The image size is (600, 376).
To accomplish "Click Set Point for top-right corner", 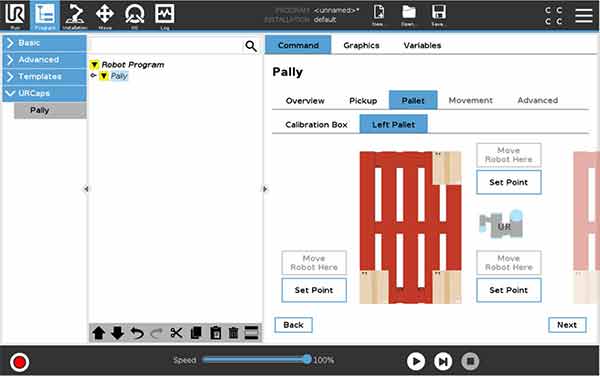I will (x=509, y=182).
